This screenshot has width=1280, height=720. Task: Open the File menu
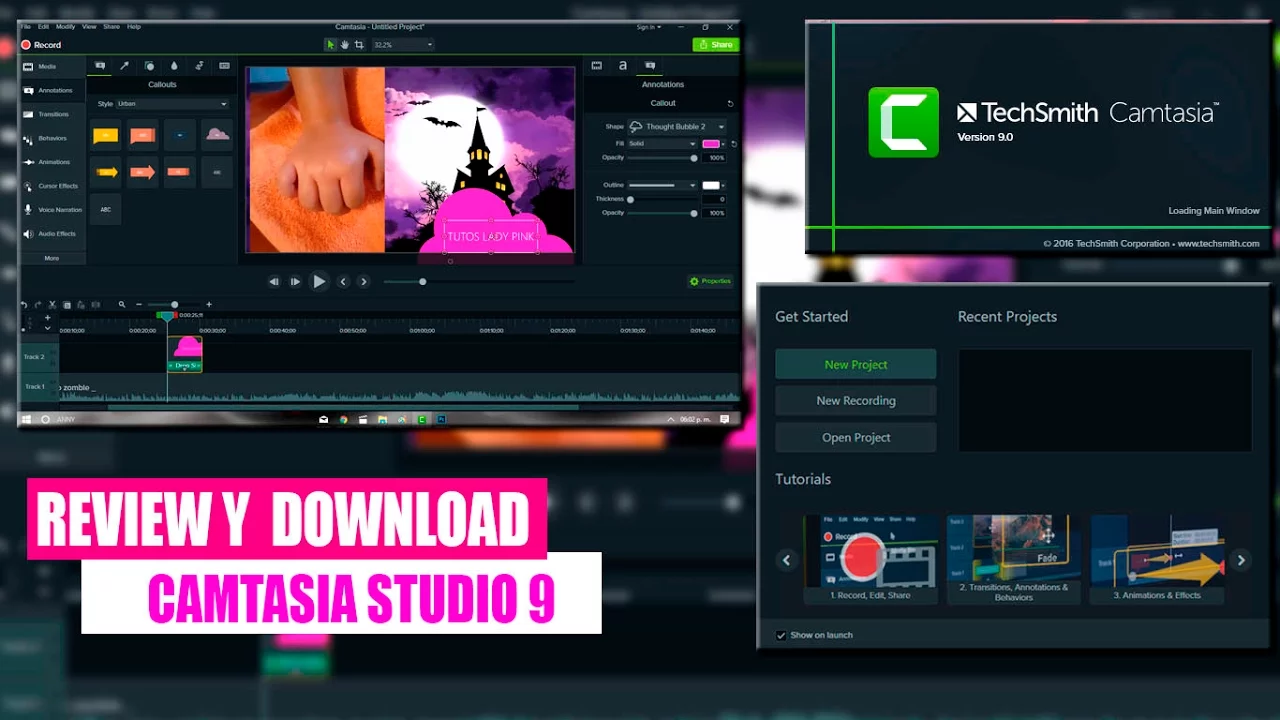click(x=26, y=27)
